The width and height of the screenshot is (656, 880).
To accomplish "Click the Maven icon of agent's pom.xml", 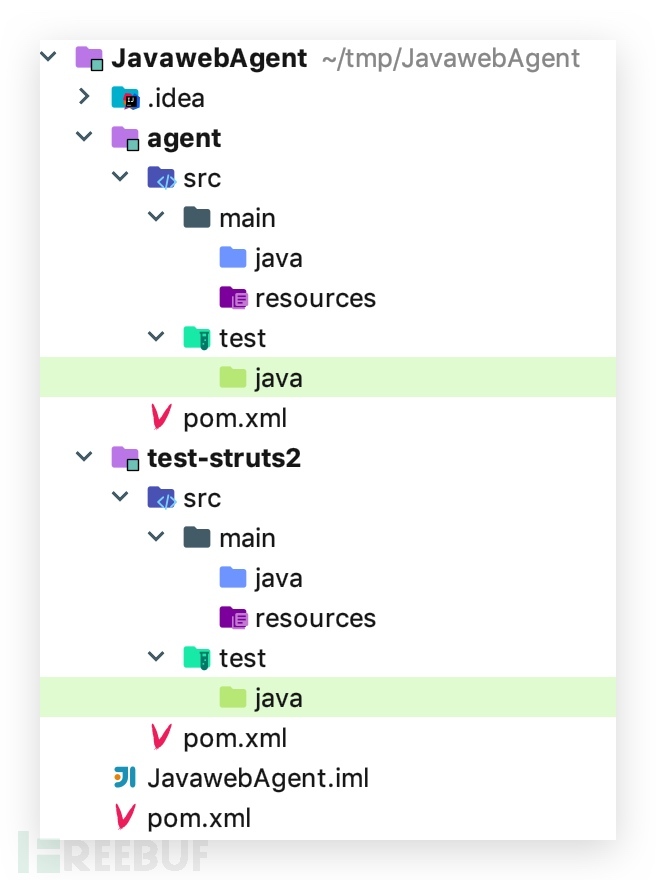I will tap(161, 418).
